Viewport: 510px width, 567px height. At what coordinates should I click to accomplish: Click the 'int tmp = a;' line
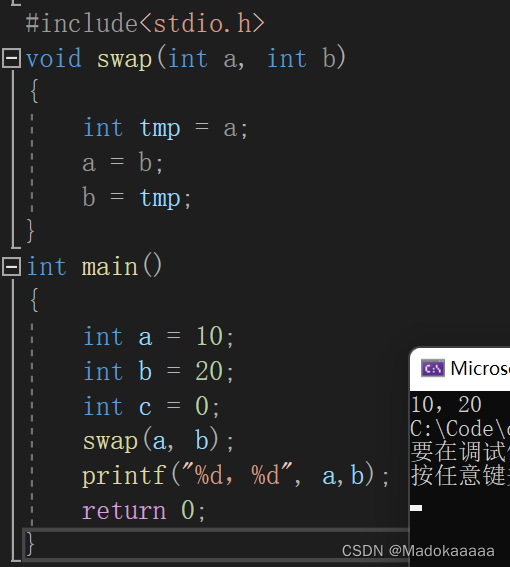(166, 128)
